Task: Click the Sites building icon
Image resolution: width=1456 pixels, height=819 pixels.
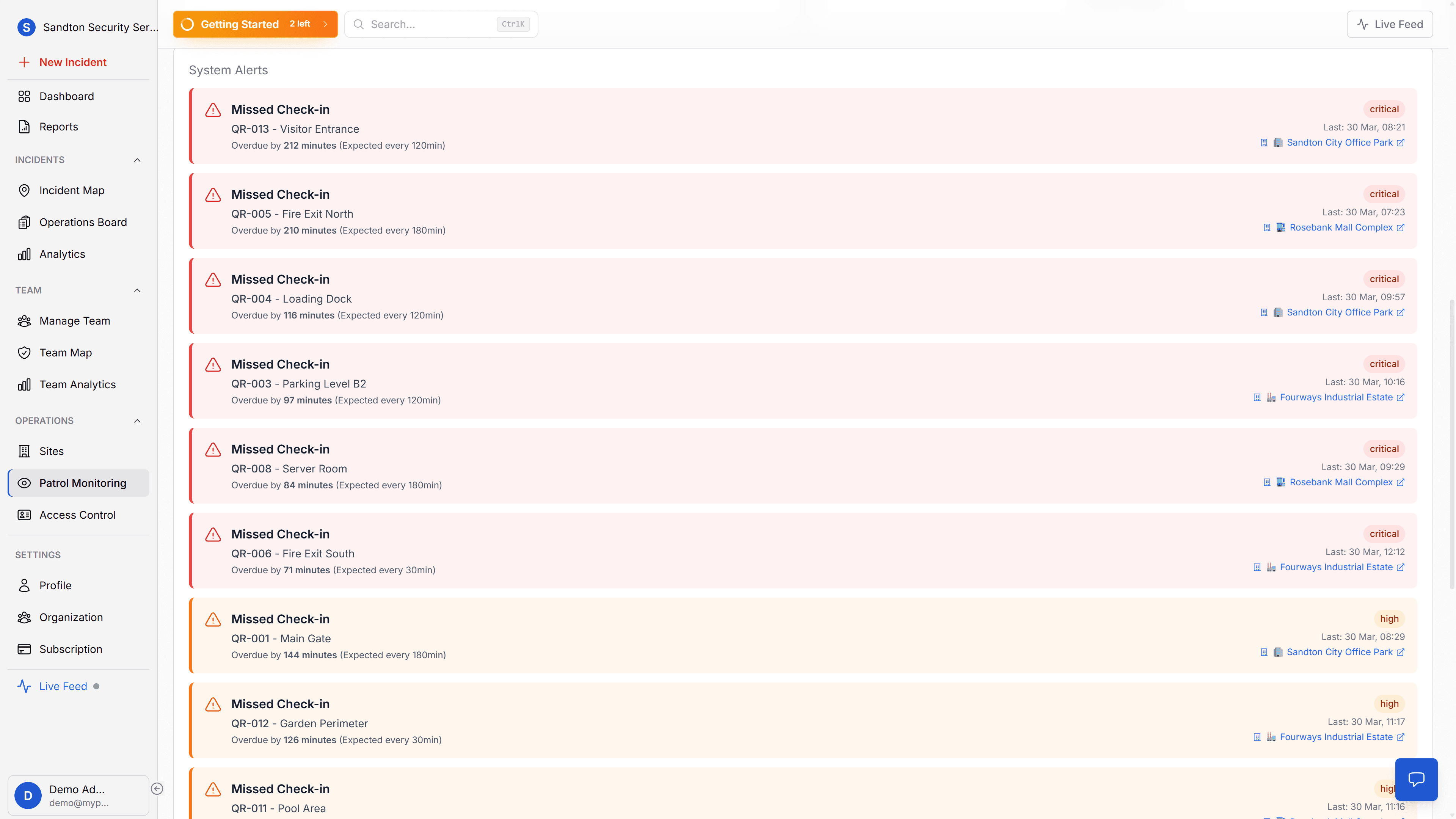Action: coord(24,451)
